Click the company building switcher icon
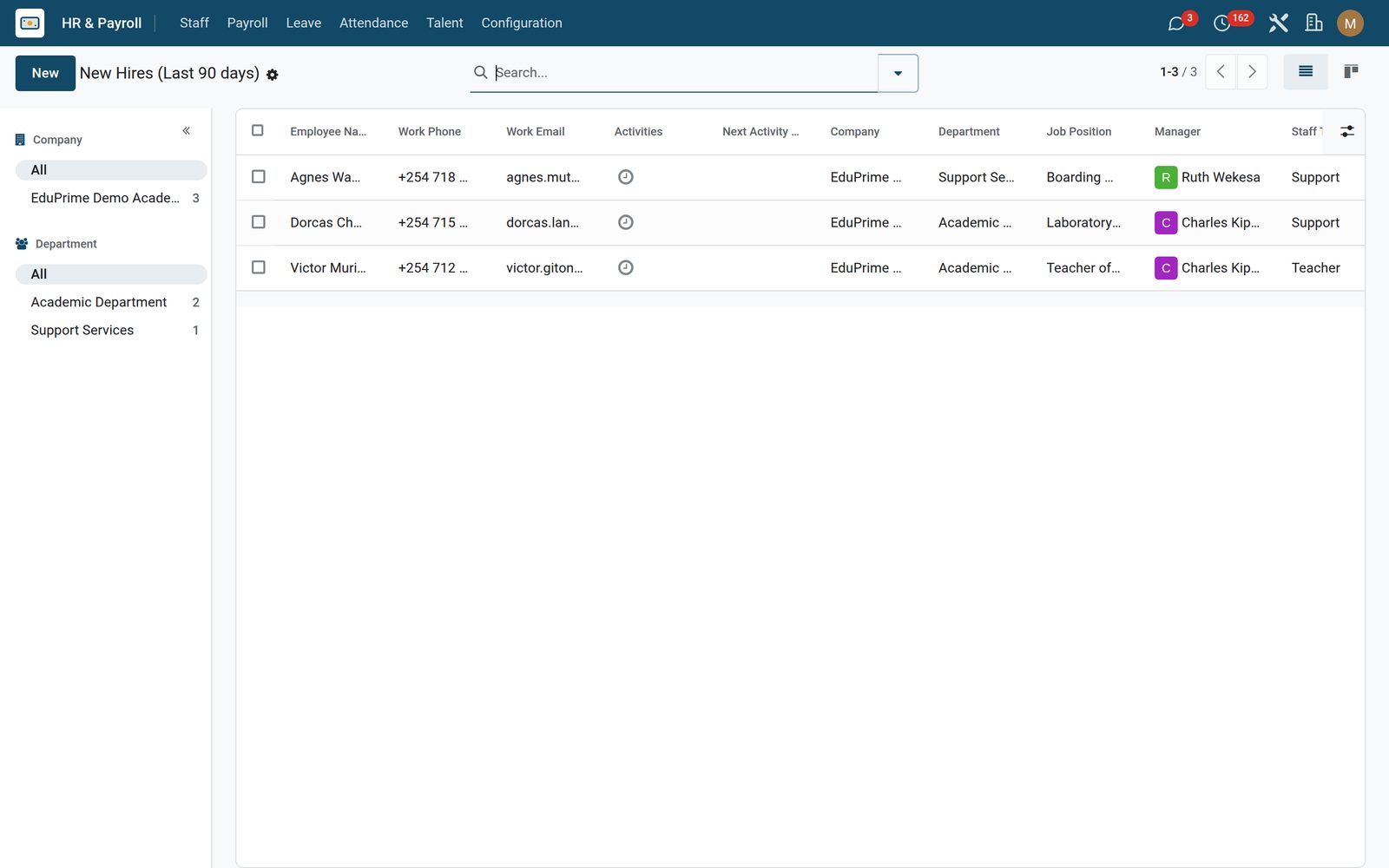 1314,23
